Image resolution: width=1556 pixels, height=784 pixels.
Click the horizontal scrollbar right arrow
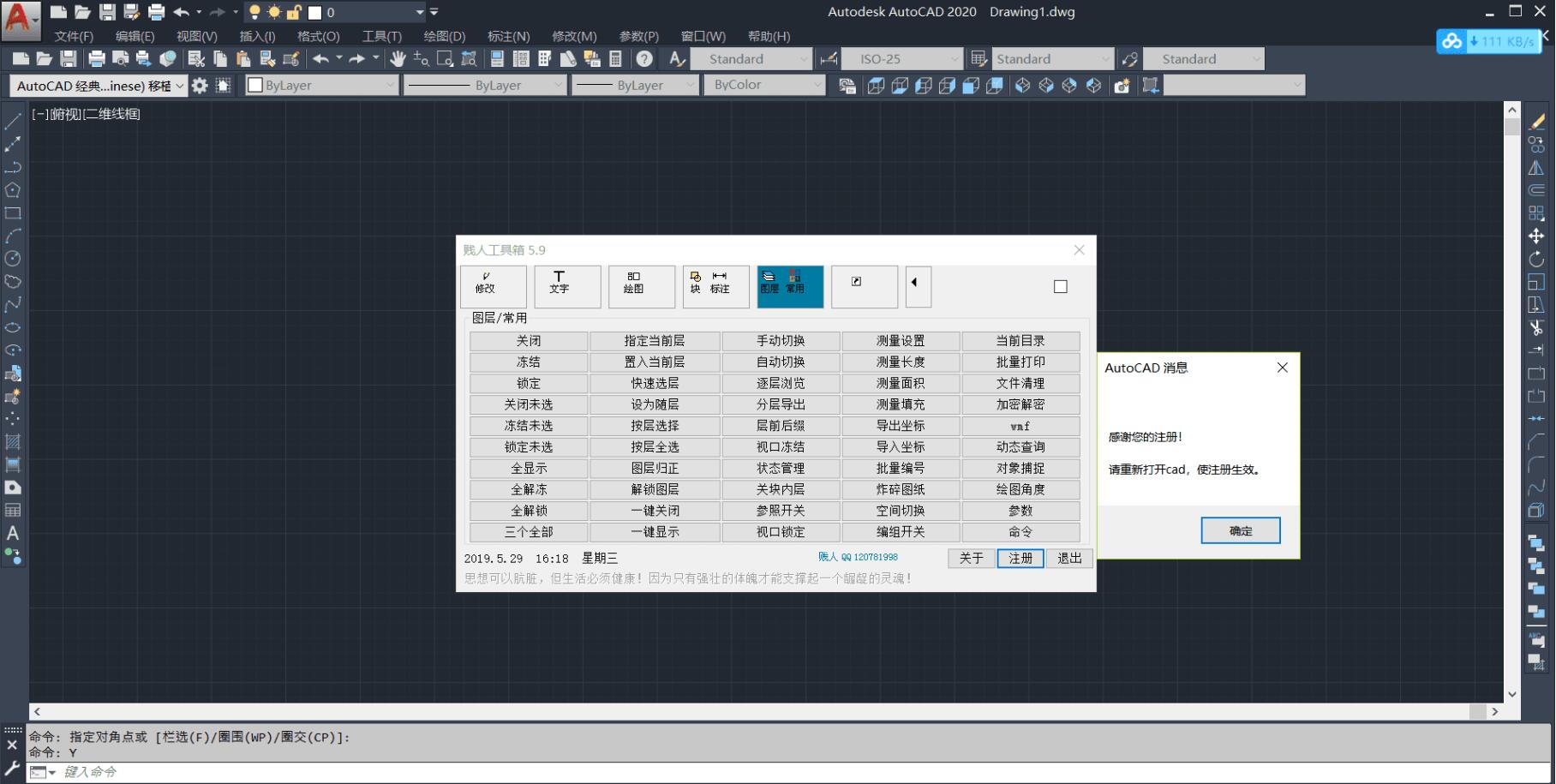coord(1495,711)
